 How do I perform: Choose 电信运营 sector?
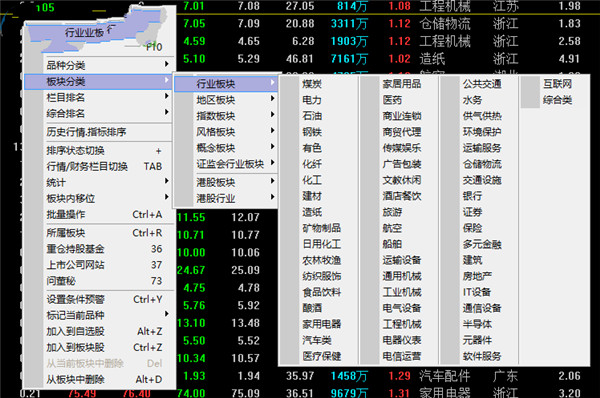pyautogui.click(x=402, y=357)
